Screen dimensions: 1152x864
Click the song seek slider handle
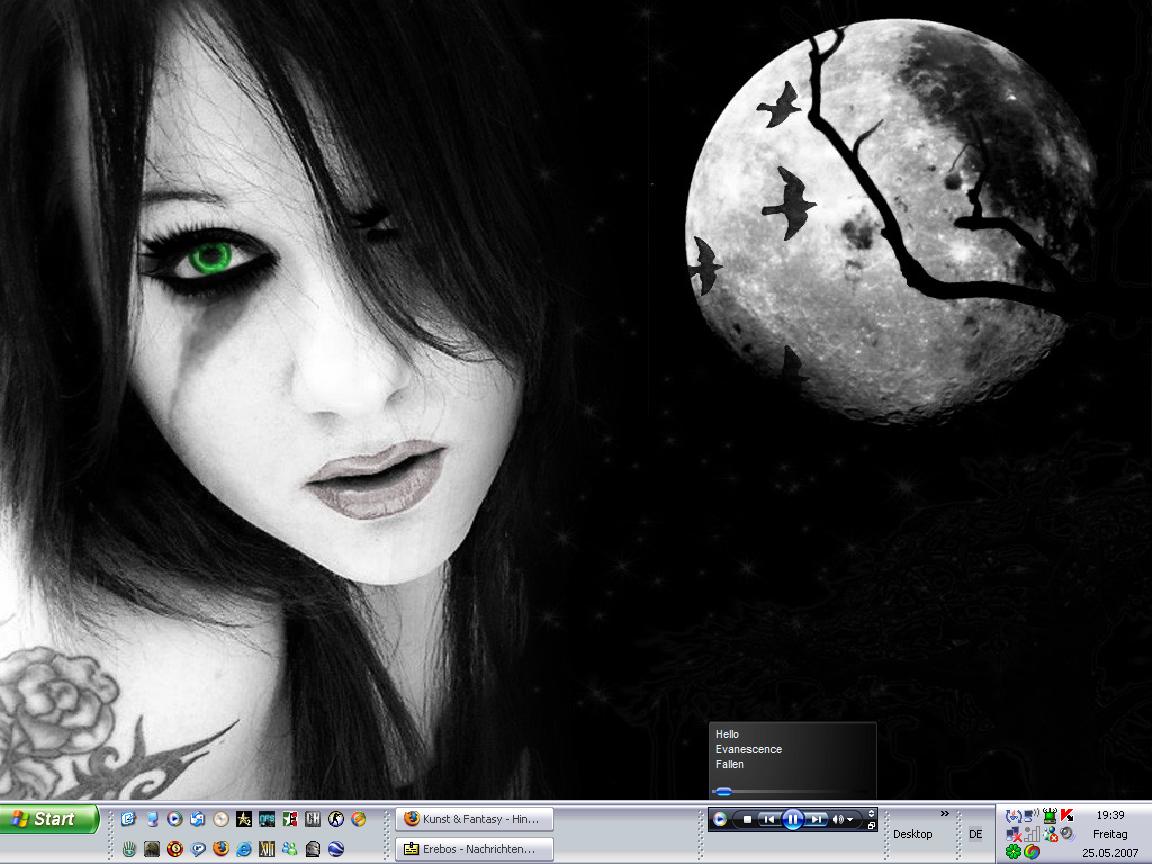coord(724,791)
